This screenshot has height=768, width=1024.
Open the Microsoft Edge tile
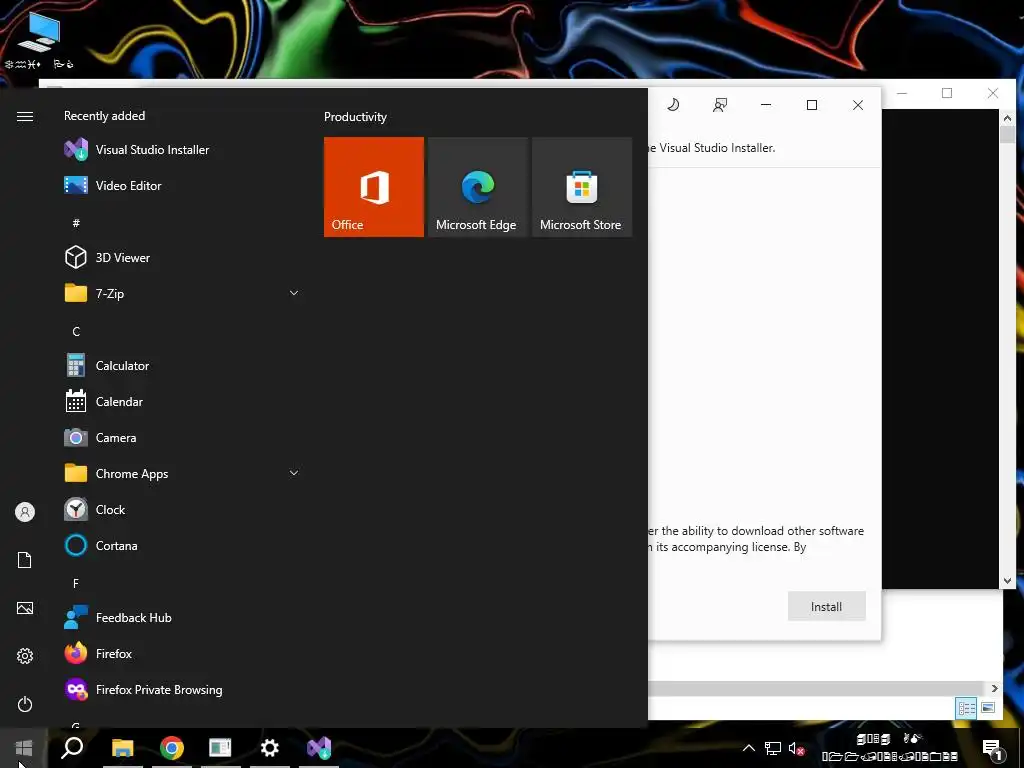tap(477, 187)
